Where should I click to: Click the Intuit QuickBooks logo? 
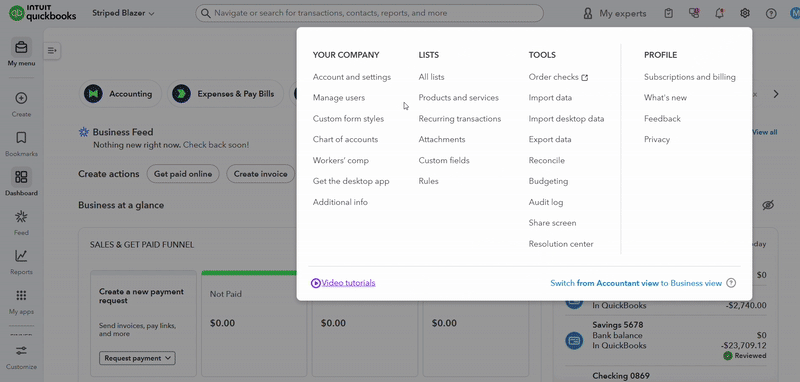pos(43,13)
